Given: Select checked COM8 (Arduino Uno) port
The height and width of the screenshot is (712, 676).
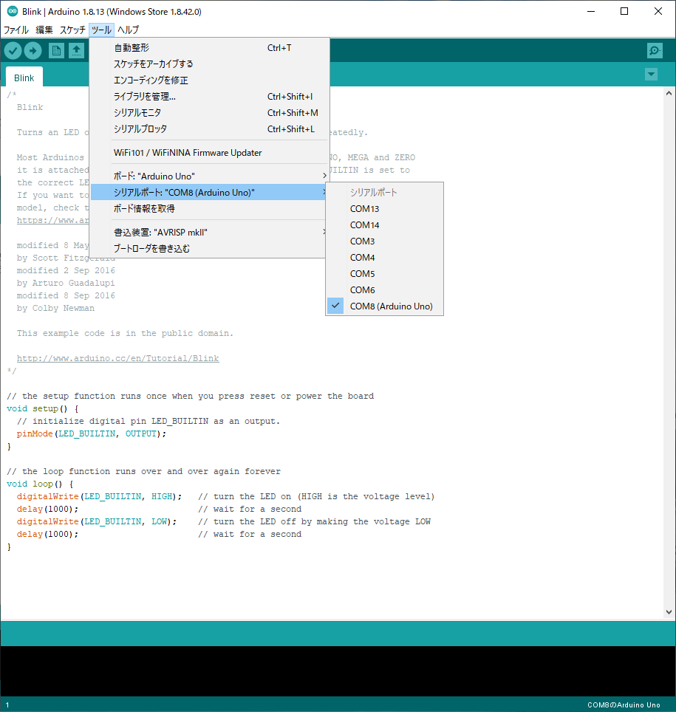Looking at the screenshot, I should (x=385, y=307).
